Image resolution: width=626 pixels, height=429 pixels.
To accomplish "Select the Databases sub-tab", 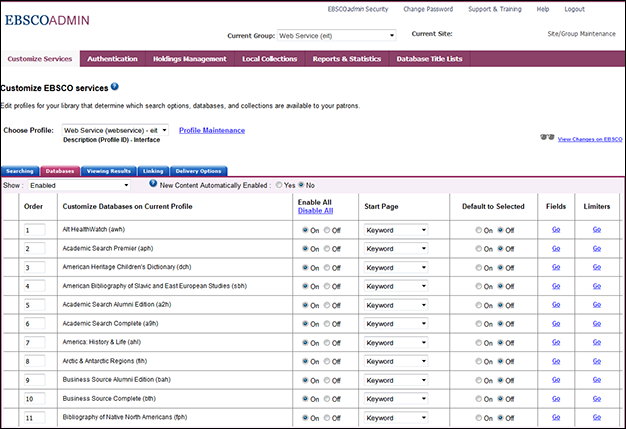I will click(60, 171).
